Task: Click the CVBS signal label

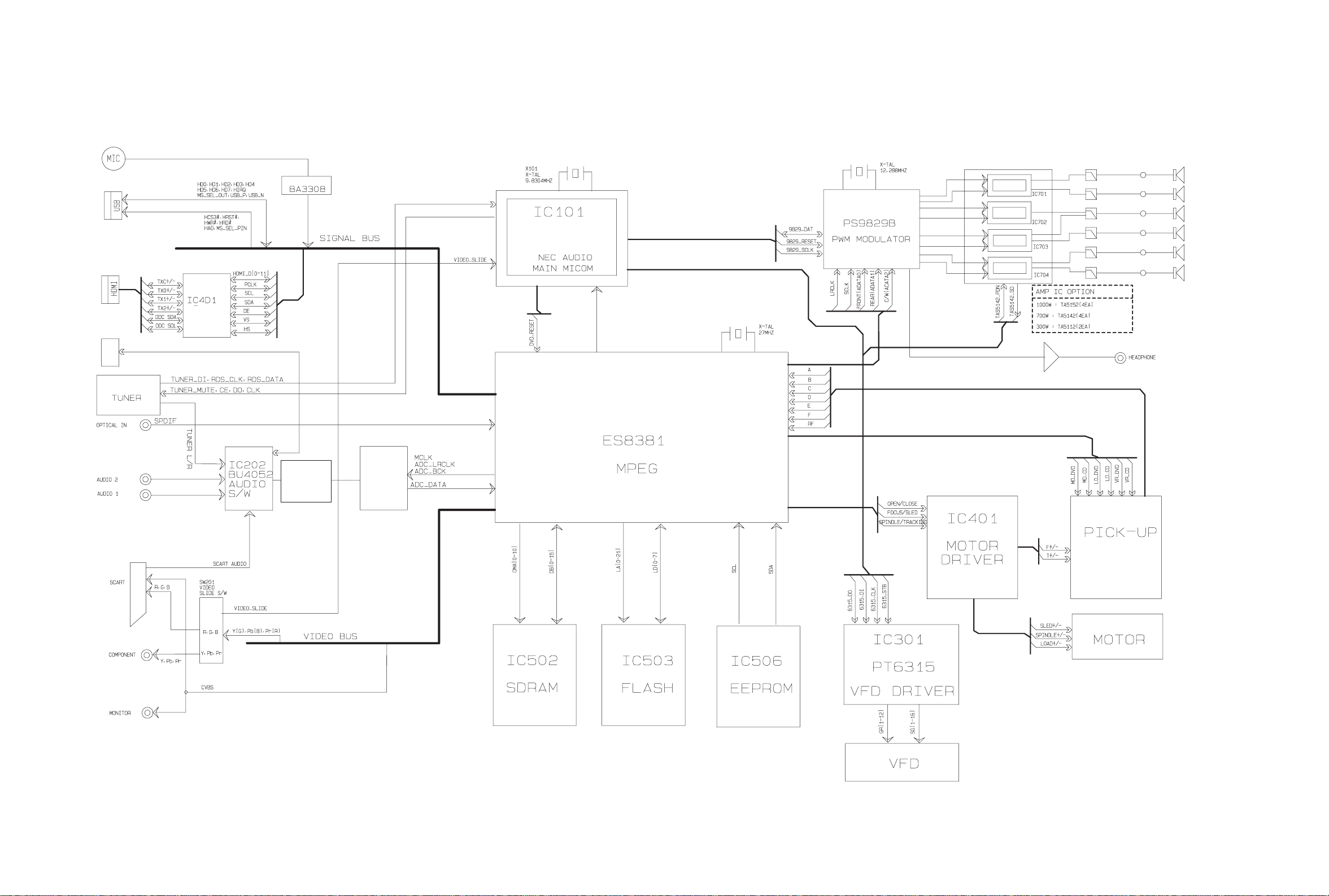Action: click(x=207, y=688)
